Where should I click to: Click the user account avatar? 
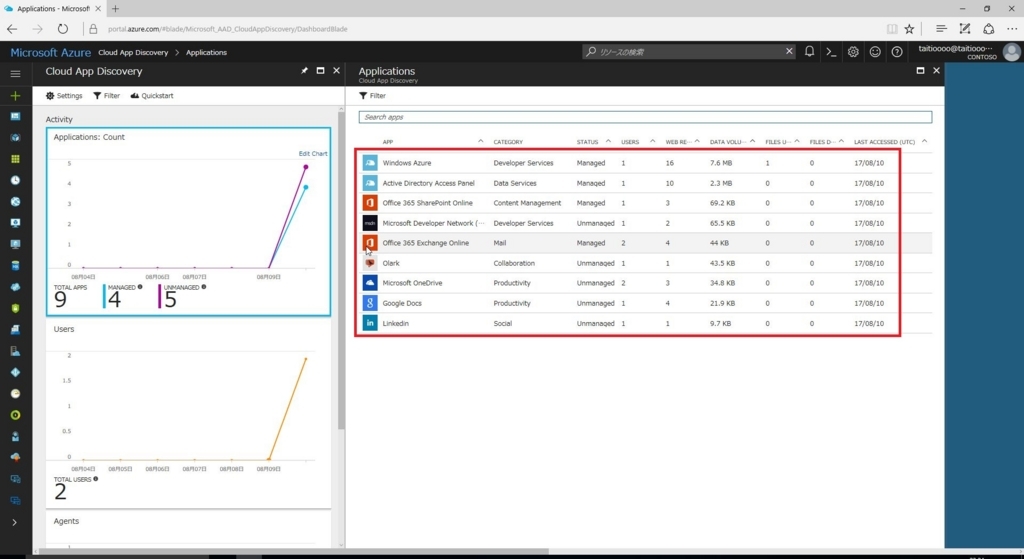pos(1012,52)
